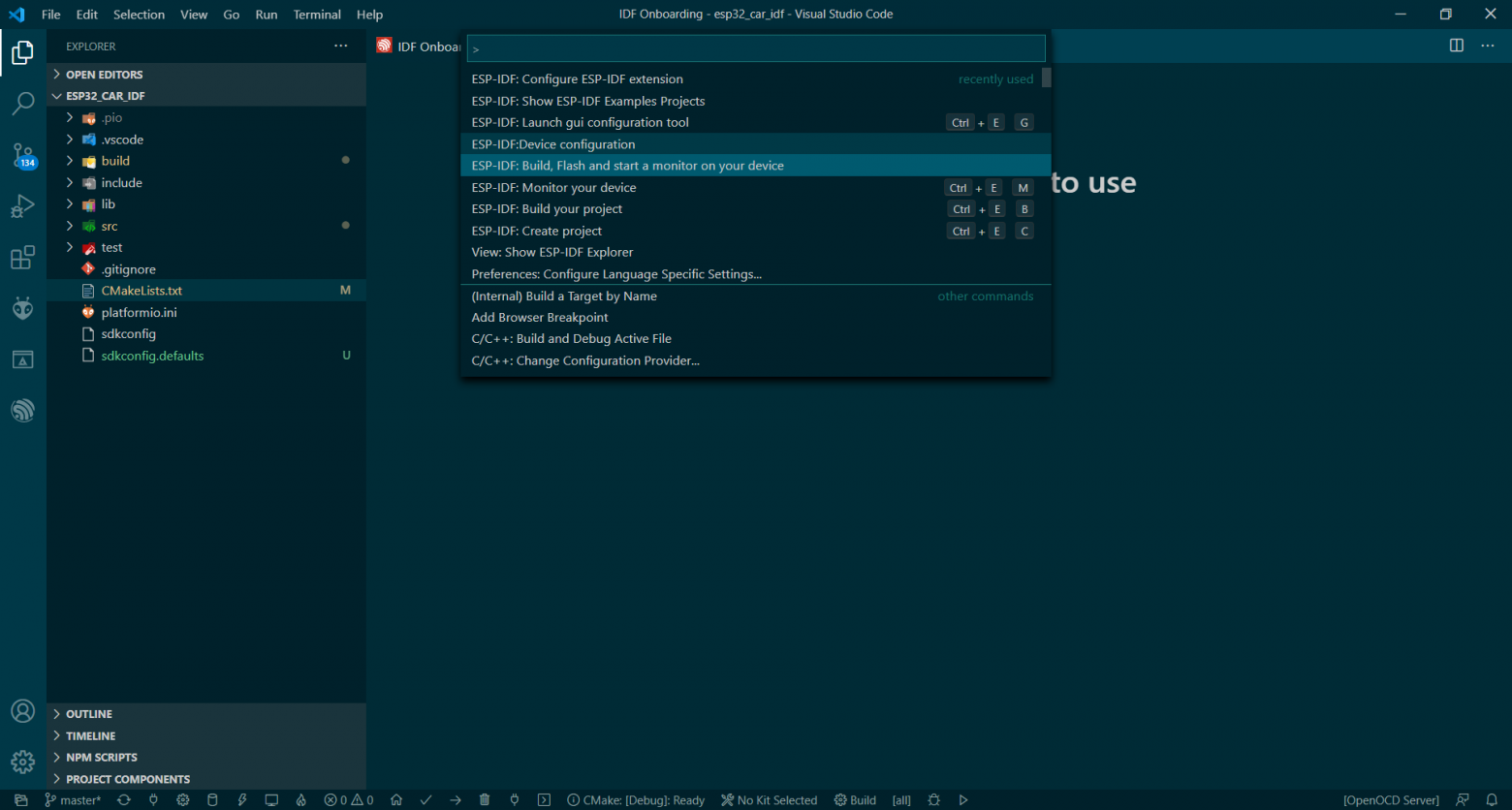Expand the OPEN EDITORS section
The width and height of the screenshot is (1512, 810).
click(206, 75)
